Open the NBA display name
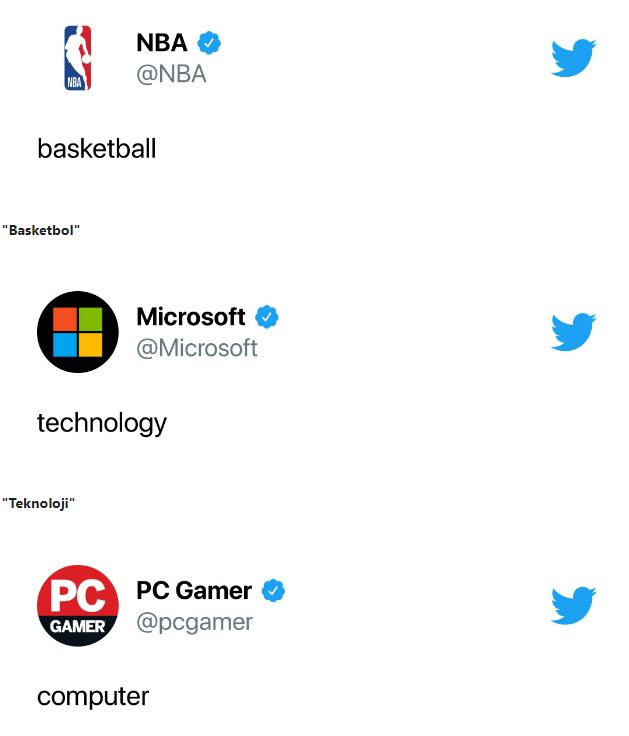Screen dimensions: 629x736 coord(162,43)
